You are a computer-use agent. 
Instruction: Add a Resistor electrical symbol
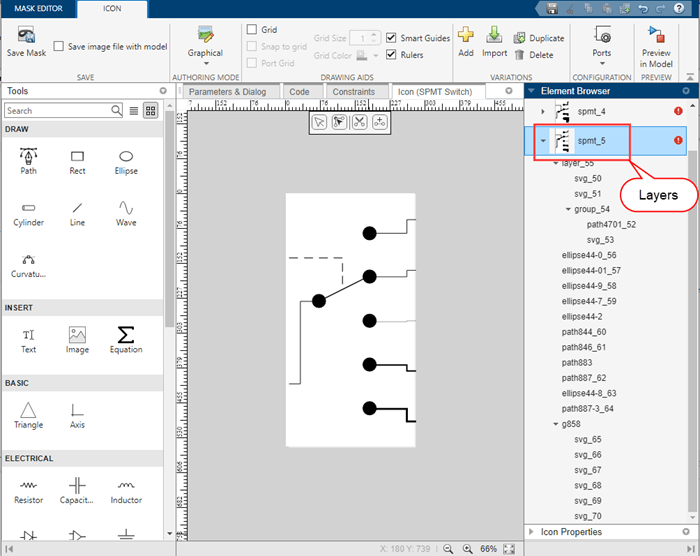pos(29,491)
